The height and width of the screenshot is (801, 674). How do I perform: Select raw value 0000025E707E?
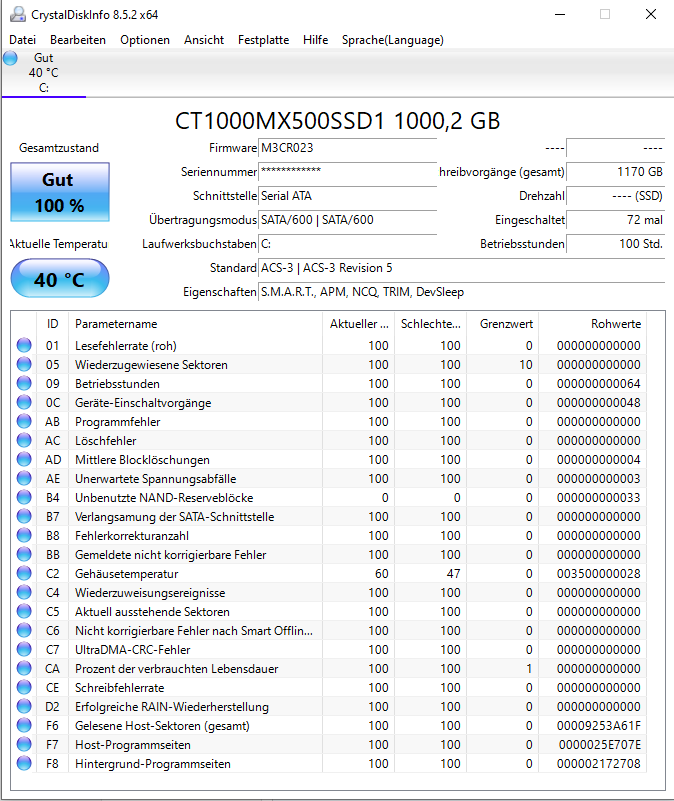(x=599, y=745)
